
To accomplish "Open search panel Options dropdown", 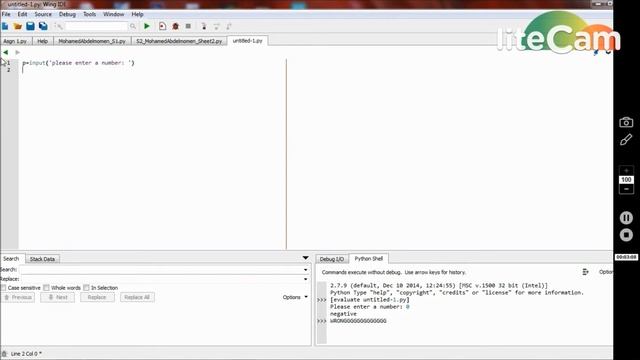I will click(295, 297).
